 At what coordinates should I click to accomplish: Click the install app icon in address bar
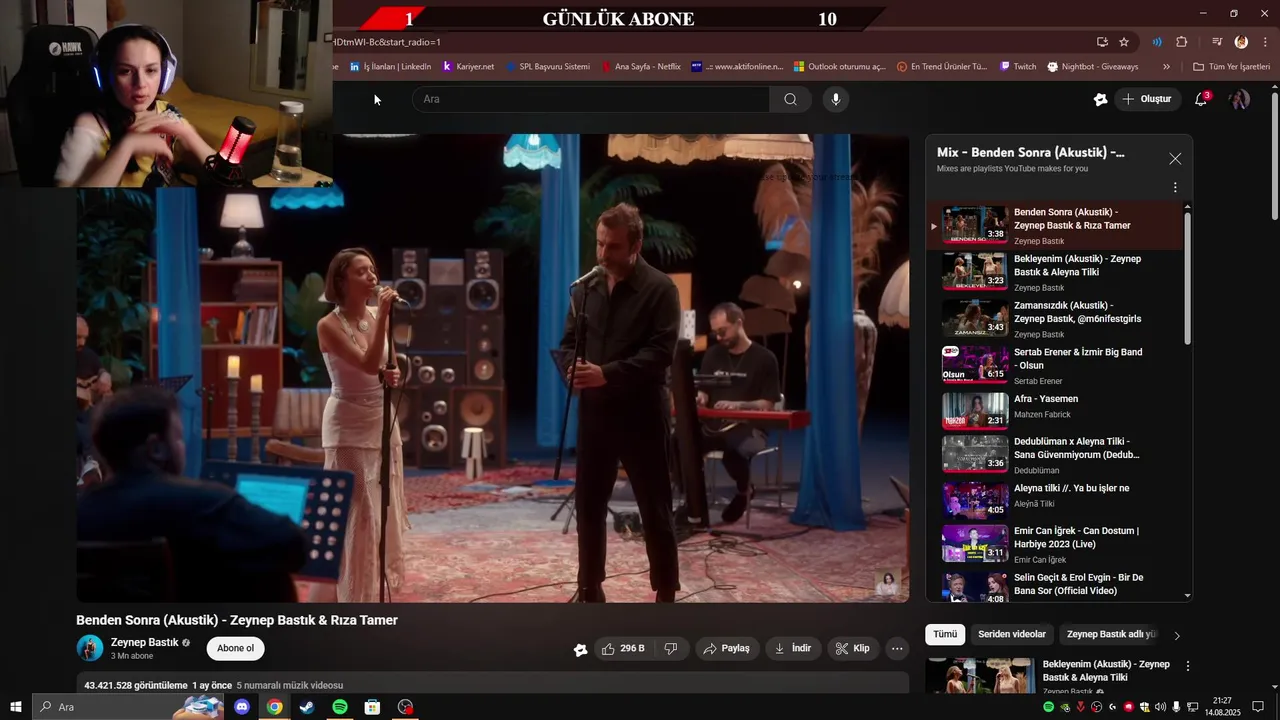1102,42
